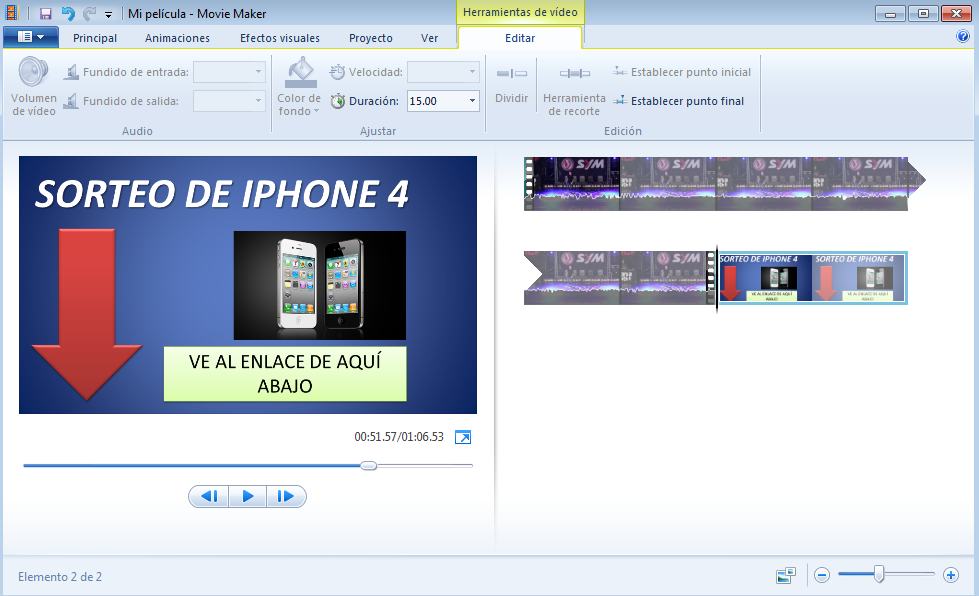Viewport: 979px width, 596px height.
Task: Open the Animaciones tab
Action: click(177, 38)
